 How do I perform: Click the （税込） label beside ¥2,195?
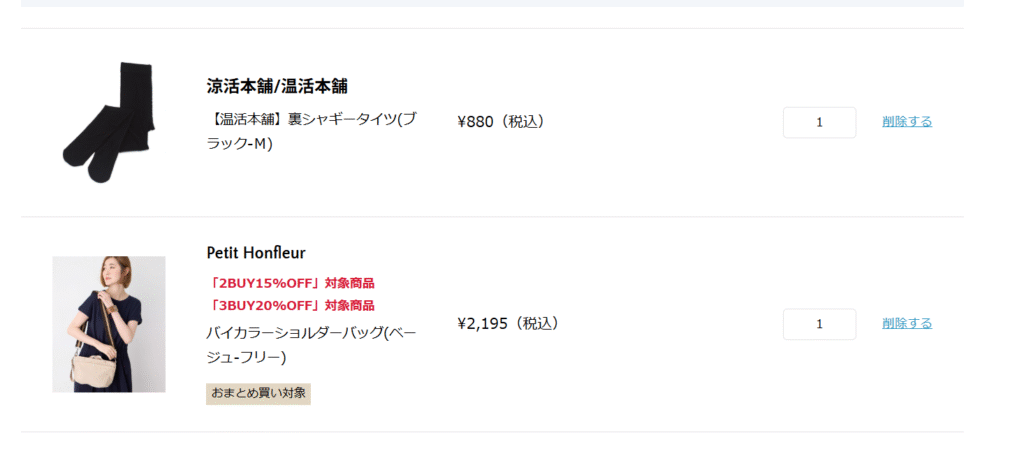pos(537,323)
